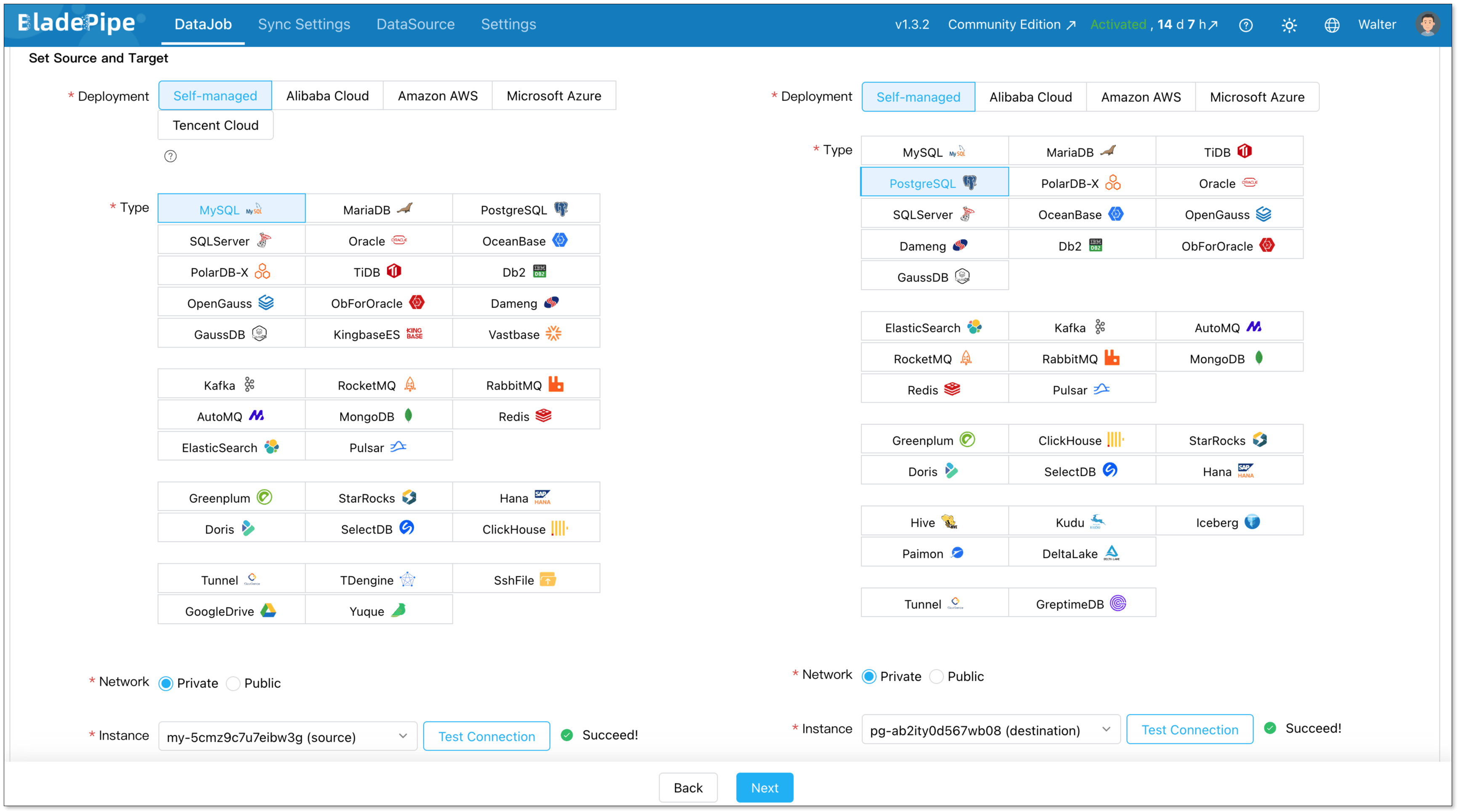Click Walter's user avatar
Image resolution: width=1458 pixels, height=812 pixels.
click(x=1427, y=24)
